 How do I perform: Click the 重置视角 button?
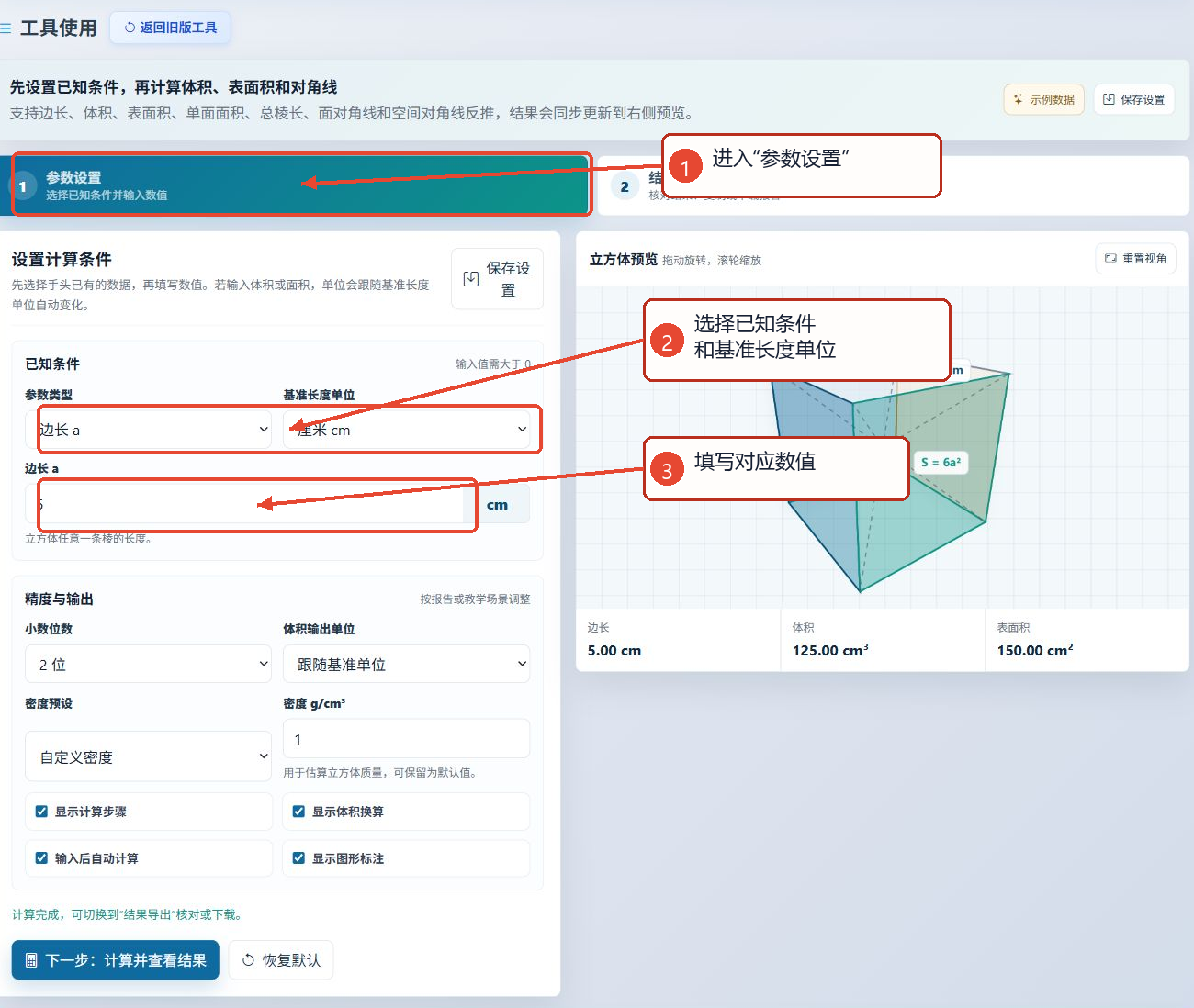pyautogui.click(x=1135, y=259)
